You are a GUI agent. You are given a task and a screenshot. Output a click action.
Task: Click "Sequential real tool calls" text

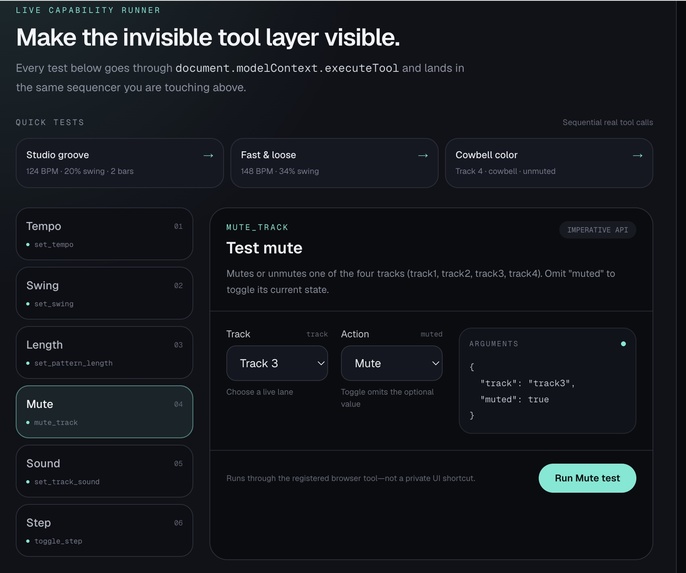pos(608,122)
